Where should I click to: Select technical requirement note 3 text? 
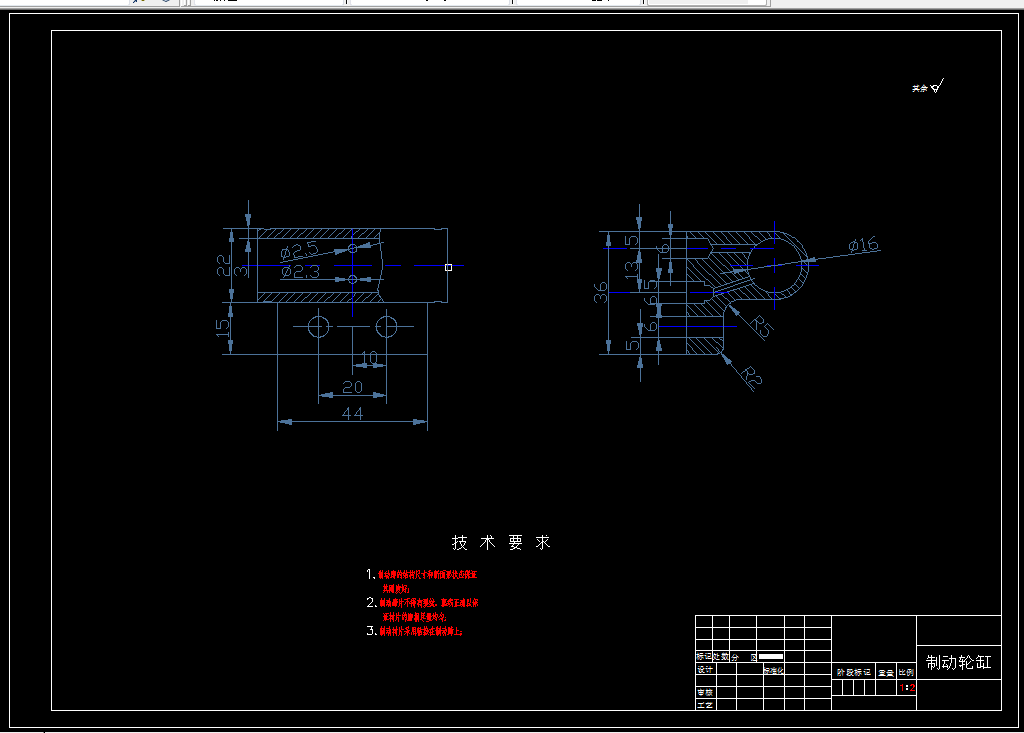414,631
